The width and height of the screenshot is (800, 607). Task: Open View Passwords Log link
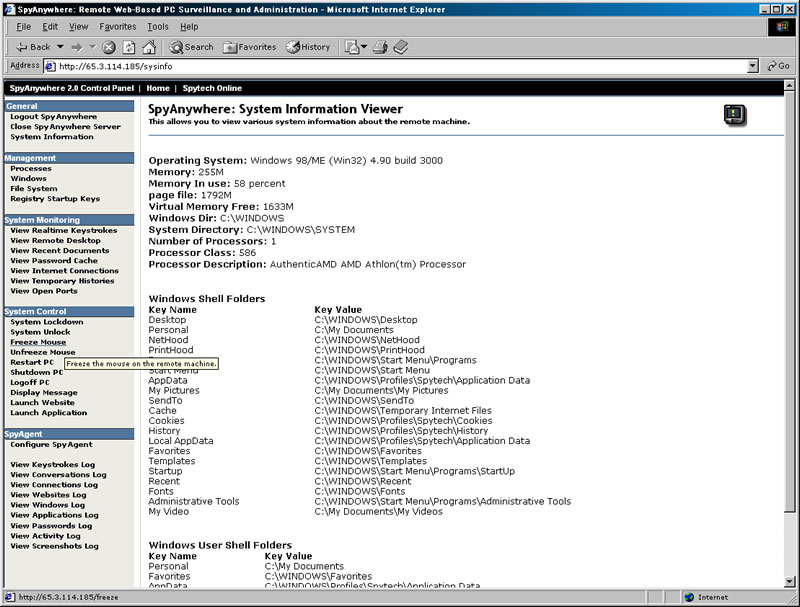click(52, 525)
